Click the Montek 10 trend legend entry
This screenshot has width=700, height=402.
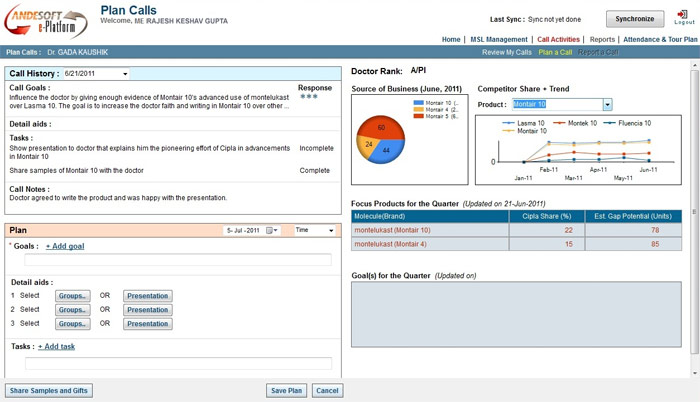tap(575, 123)
